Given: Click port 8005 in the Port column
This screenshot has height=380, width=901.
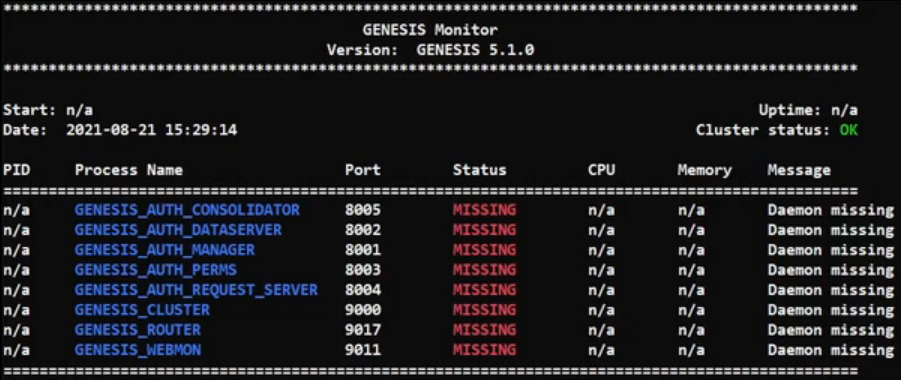Looking at the screenshot, I should tap(363, 210).
